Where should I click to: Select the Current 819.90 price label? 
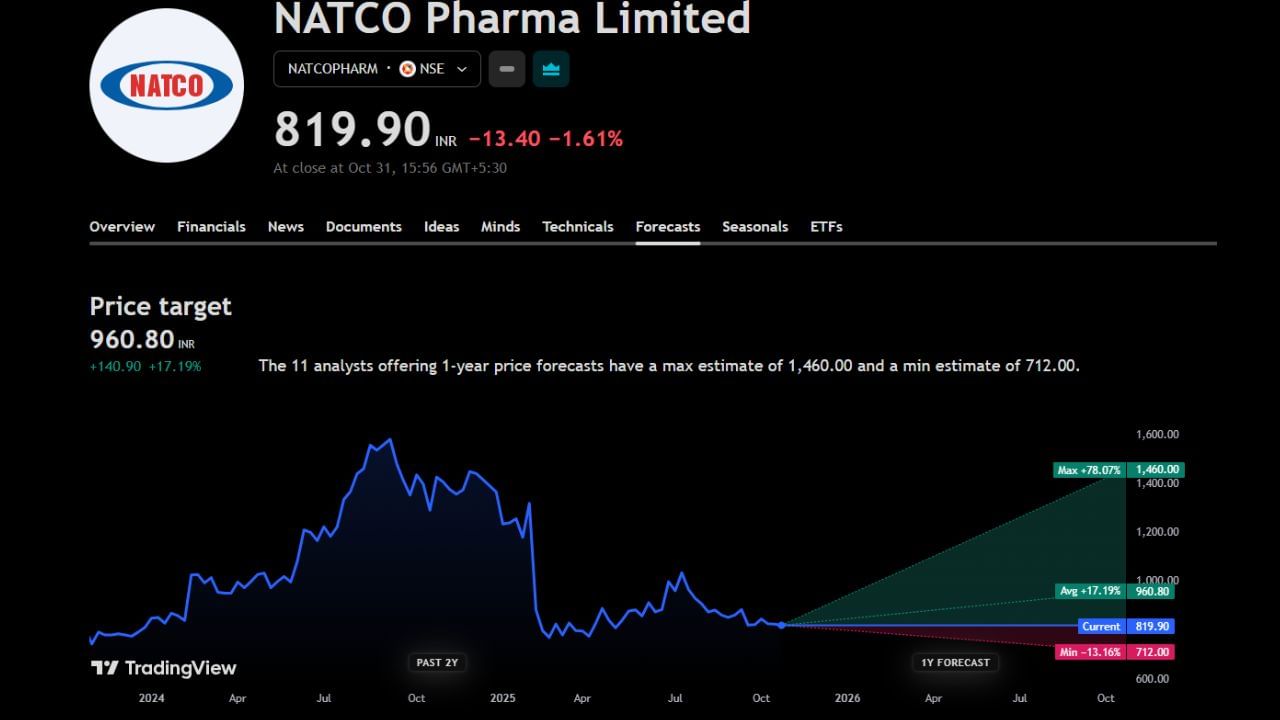pyautogui.click(x=1101, y=626)
